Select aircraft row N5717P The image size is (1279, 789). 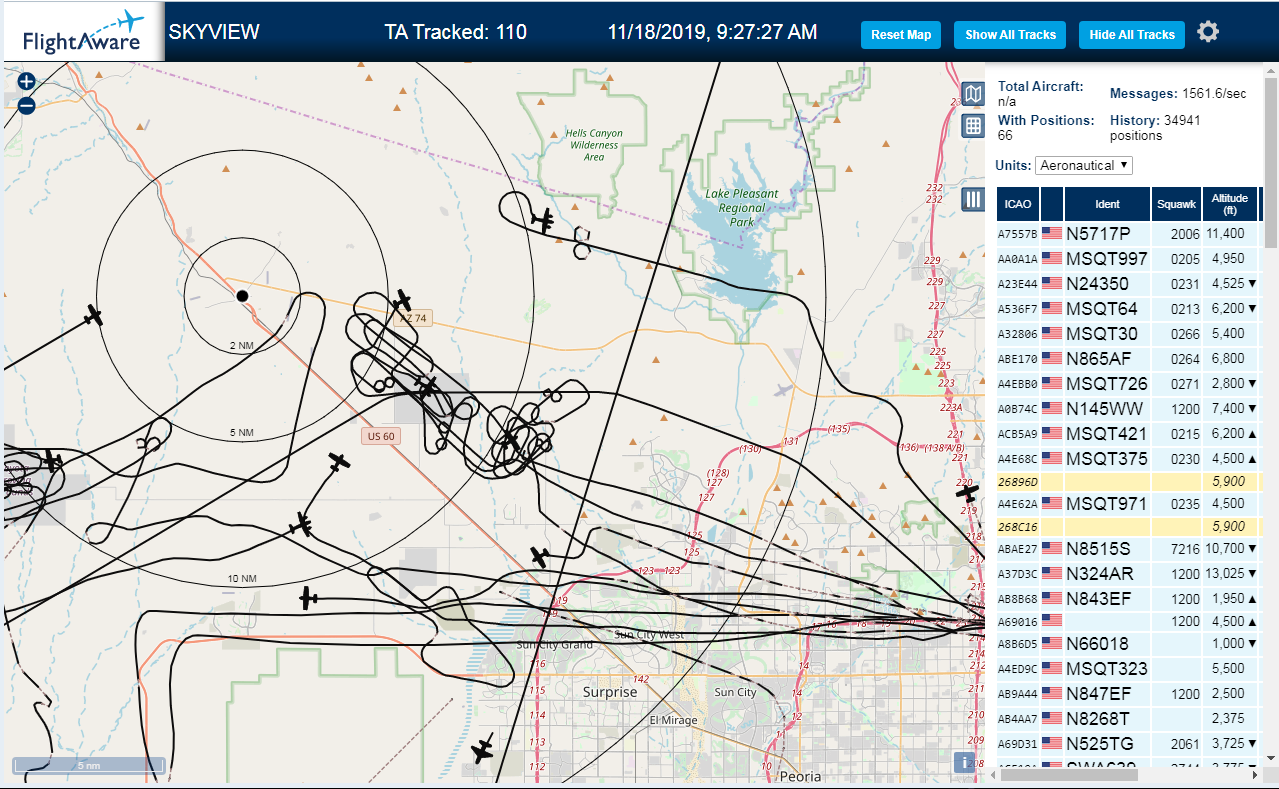click(x=1129, y=234)
